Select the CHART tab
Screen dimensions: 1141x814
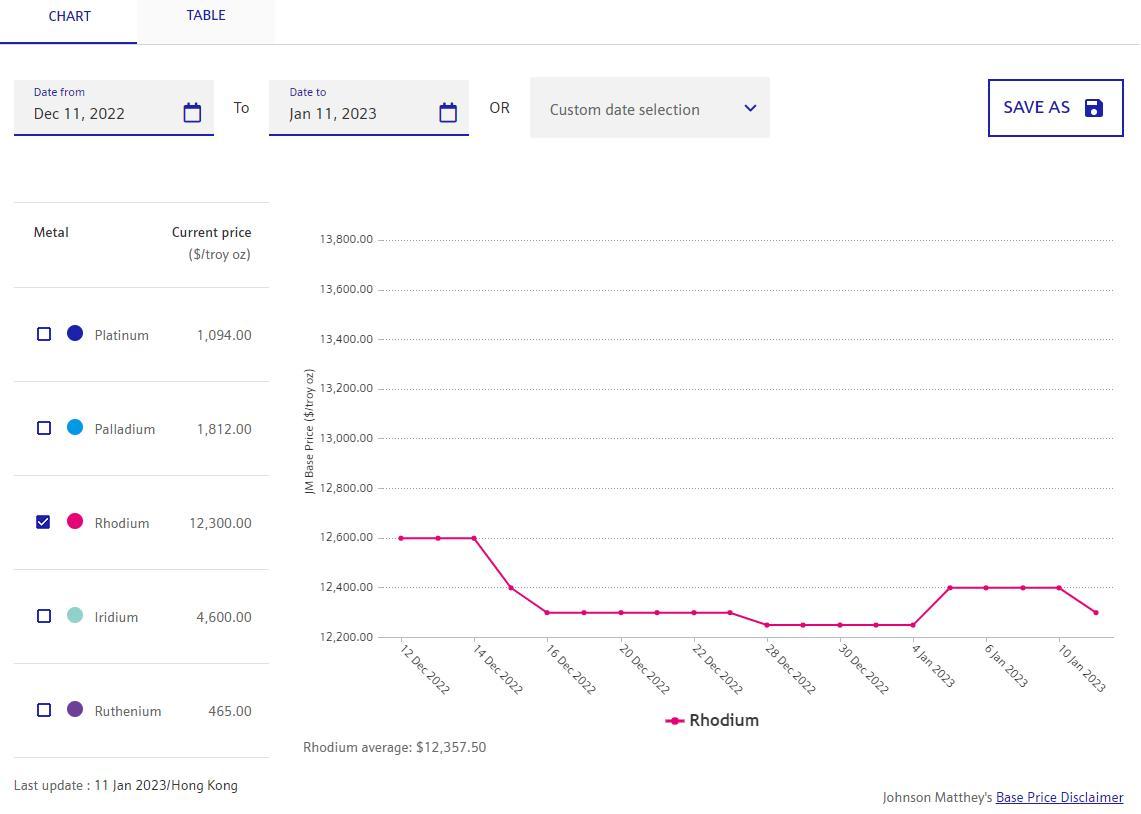point(69,17)
